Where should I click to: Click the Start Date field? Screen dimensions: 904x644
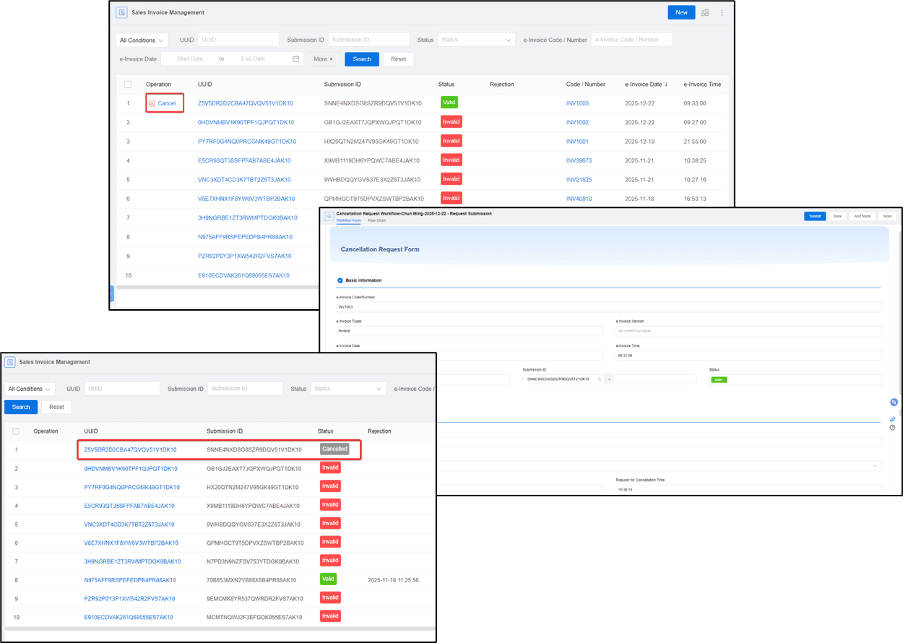pos(190,59)
